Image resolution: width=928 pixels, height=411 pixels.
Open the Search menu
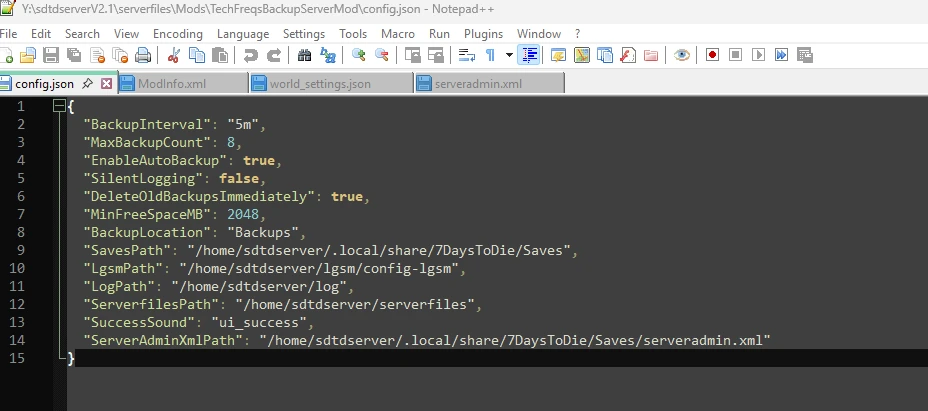coord(82,34)
